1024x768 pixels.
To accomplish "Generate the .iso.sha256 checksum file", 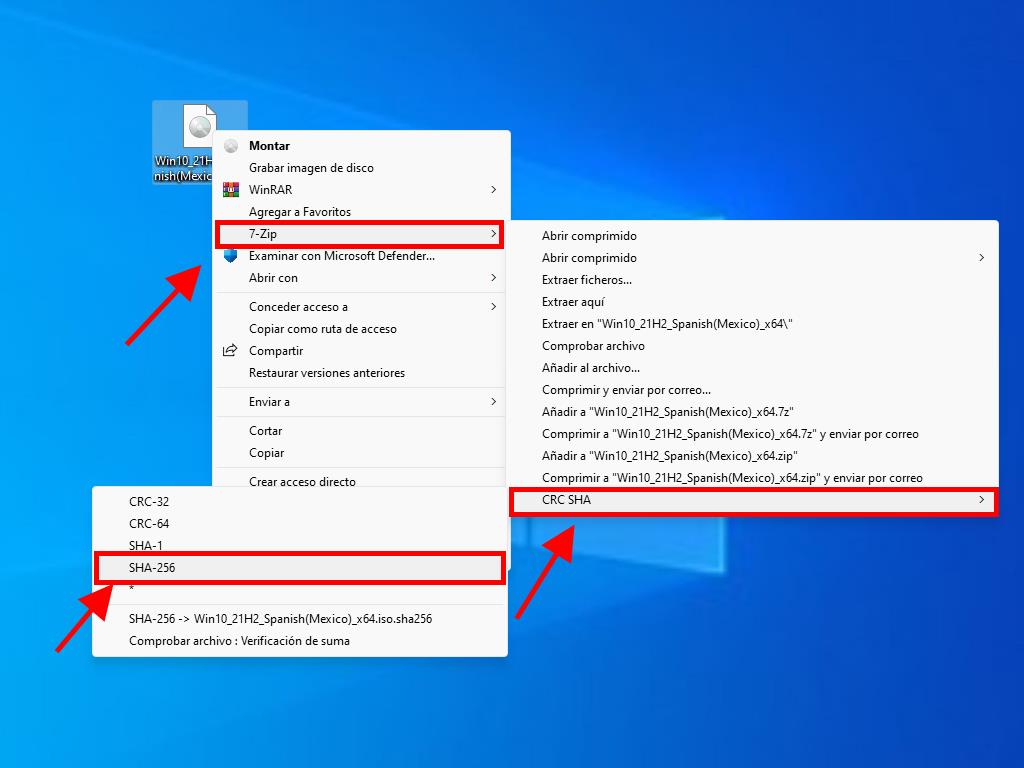I will (280, 619).
